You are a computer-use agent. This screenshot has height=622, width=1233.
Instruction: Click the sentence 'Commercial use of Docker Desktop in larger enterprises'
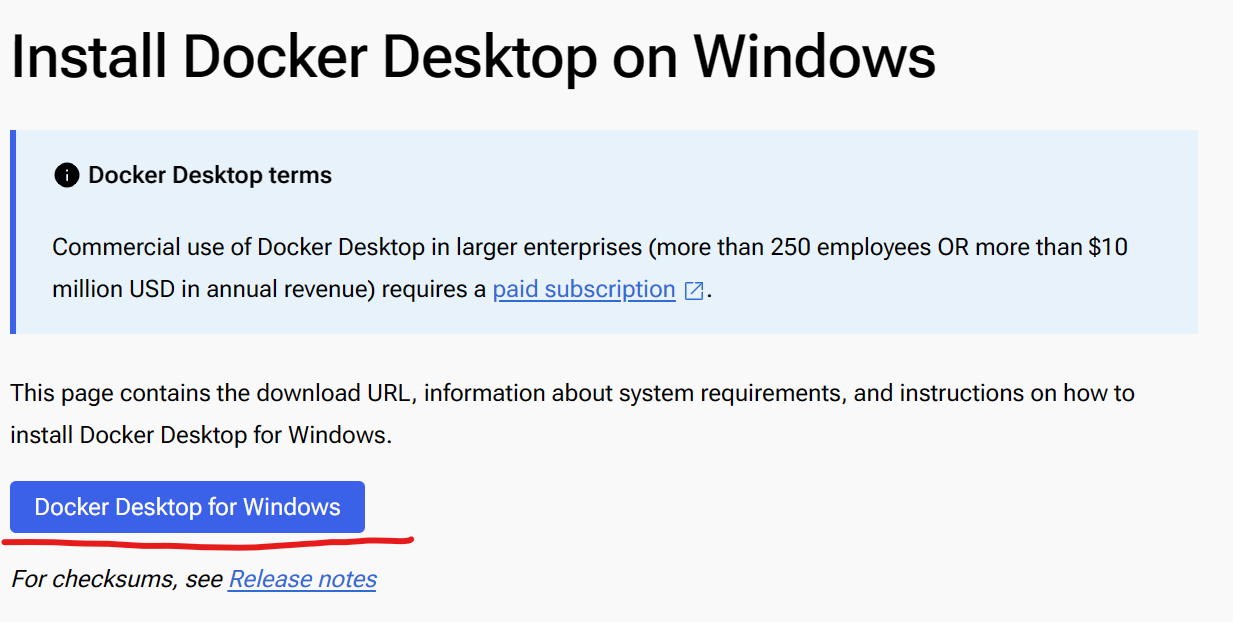pos(590,268)
